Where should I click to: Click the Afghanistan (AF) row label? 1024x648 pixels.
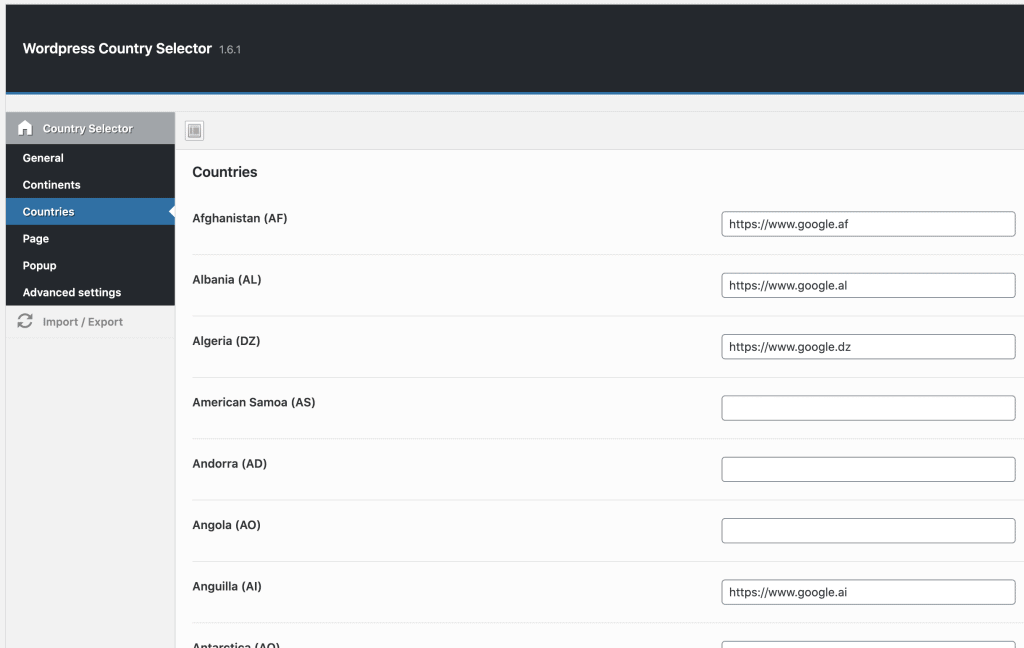click(x=239, y=218)
